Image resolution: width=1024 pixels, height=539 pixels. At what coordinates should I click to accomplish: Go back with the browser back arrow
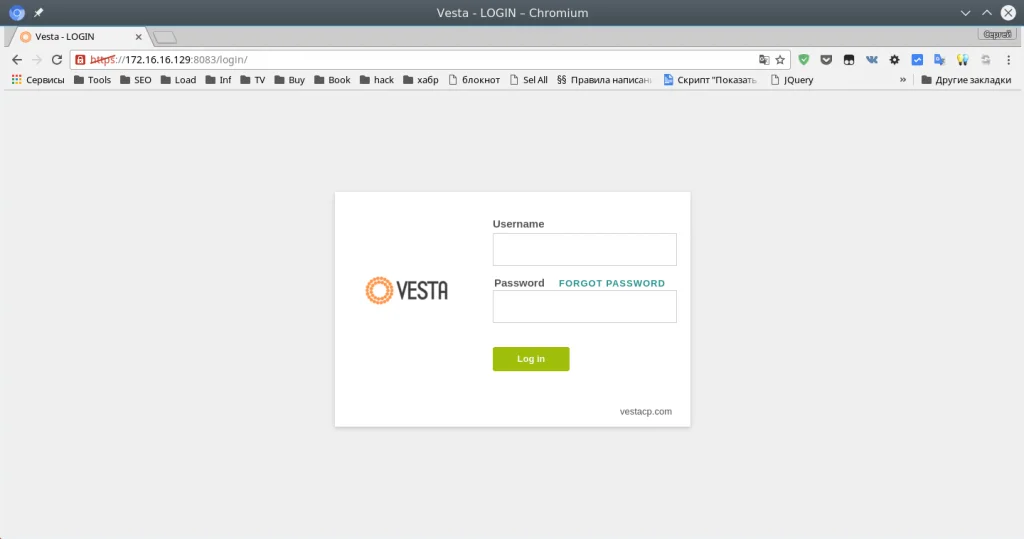[17, 59]
